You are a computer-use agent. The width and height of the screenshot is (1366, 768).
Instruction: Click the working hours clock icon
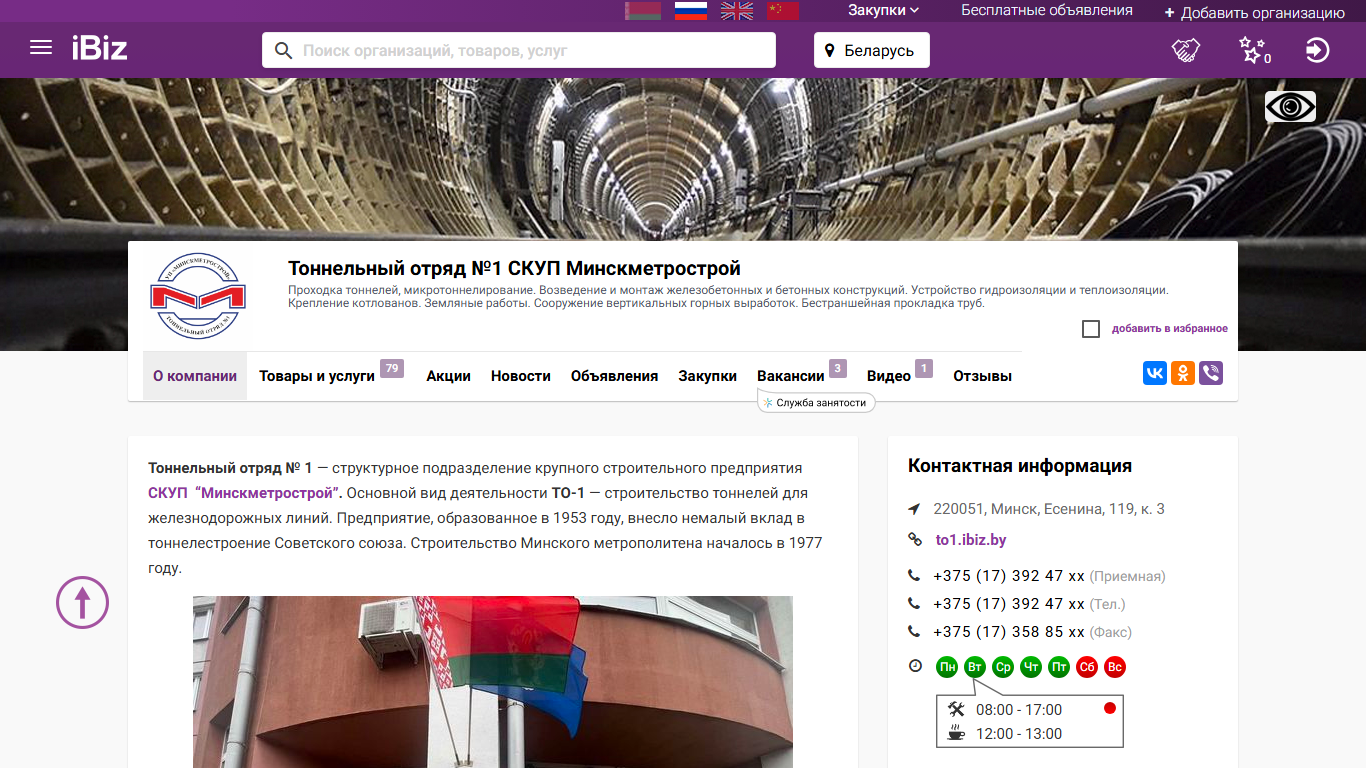pyautogui.click(x=915, y=666)
